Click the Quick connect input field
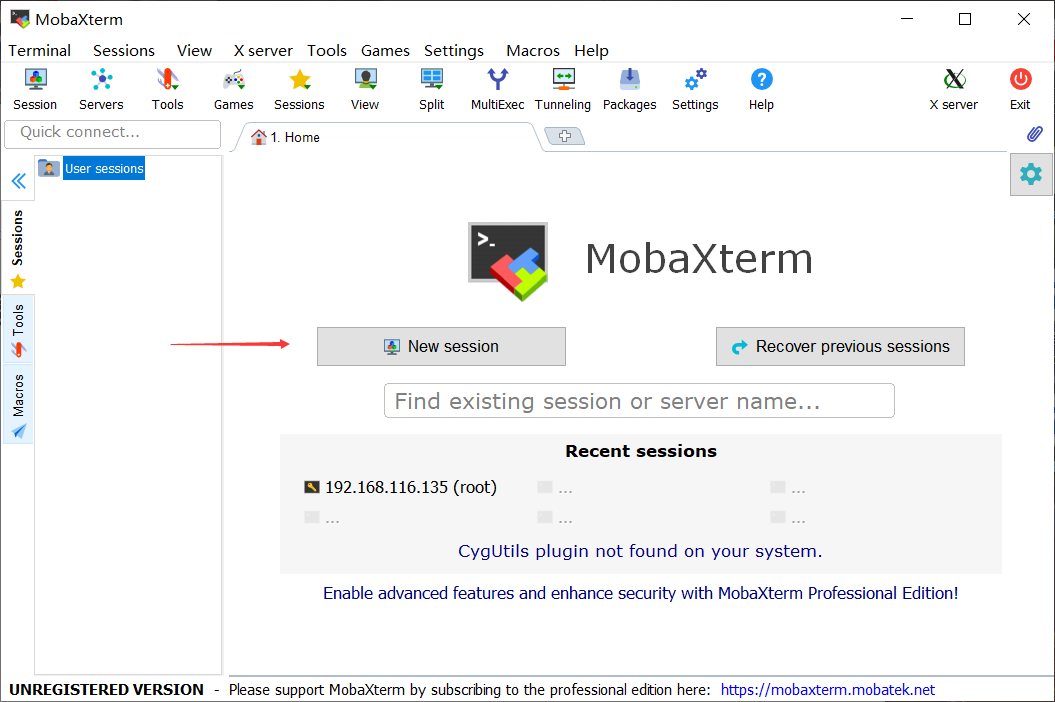 [x=112, y=133]
